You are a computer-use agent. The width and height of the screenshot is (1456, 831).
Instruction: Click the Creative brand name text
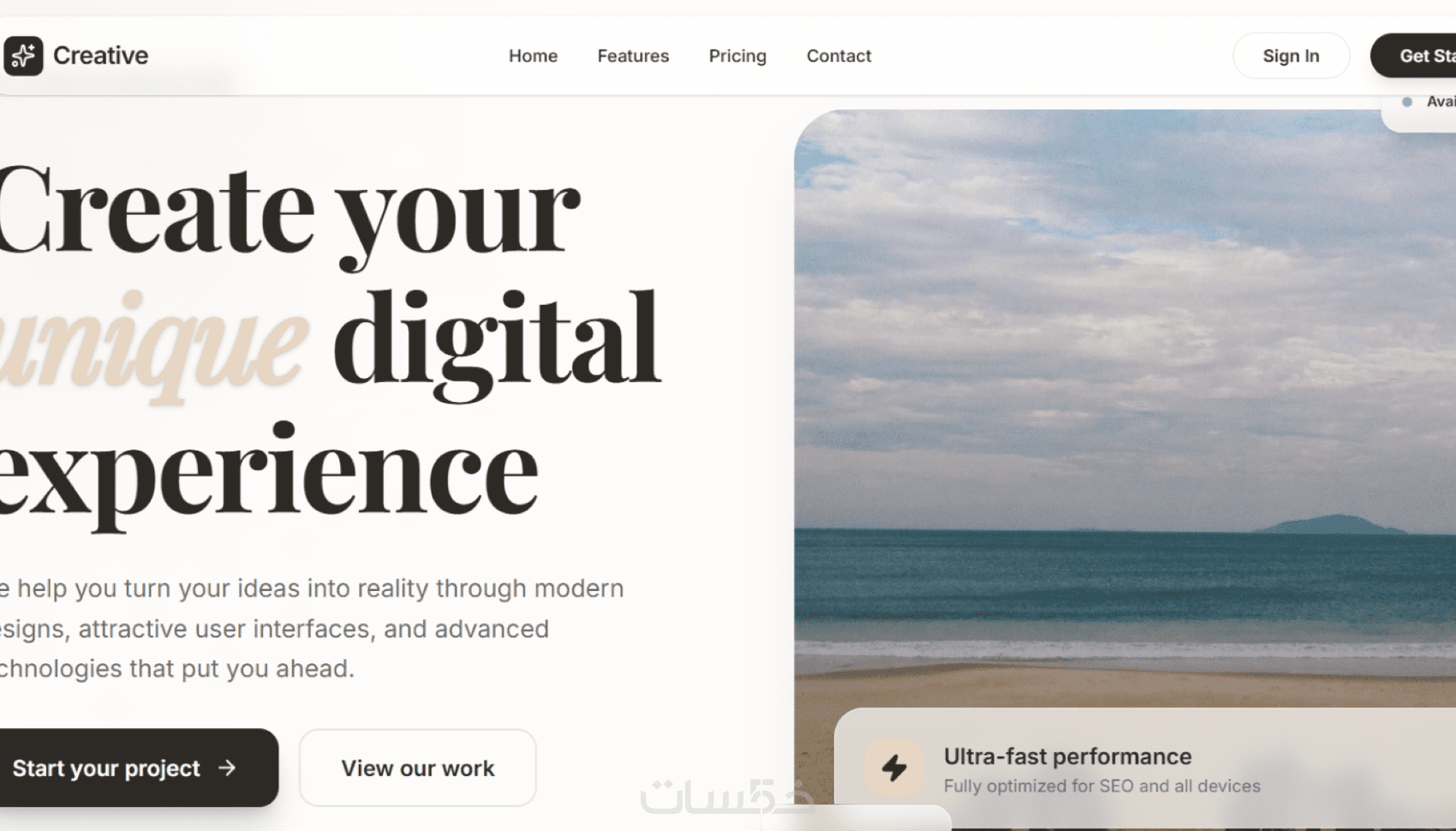pos(101,56)
